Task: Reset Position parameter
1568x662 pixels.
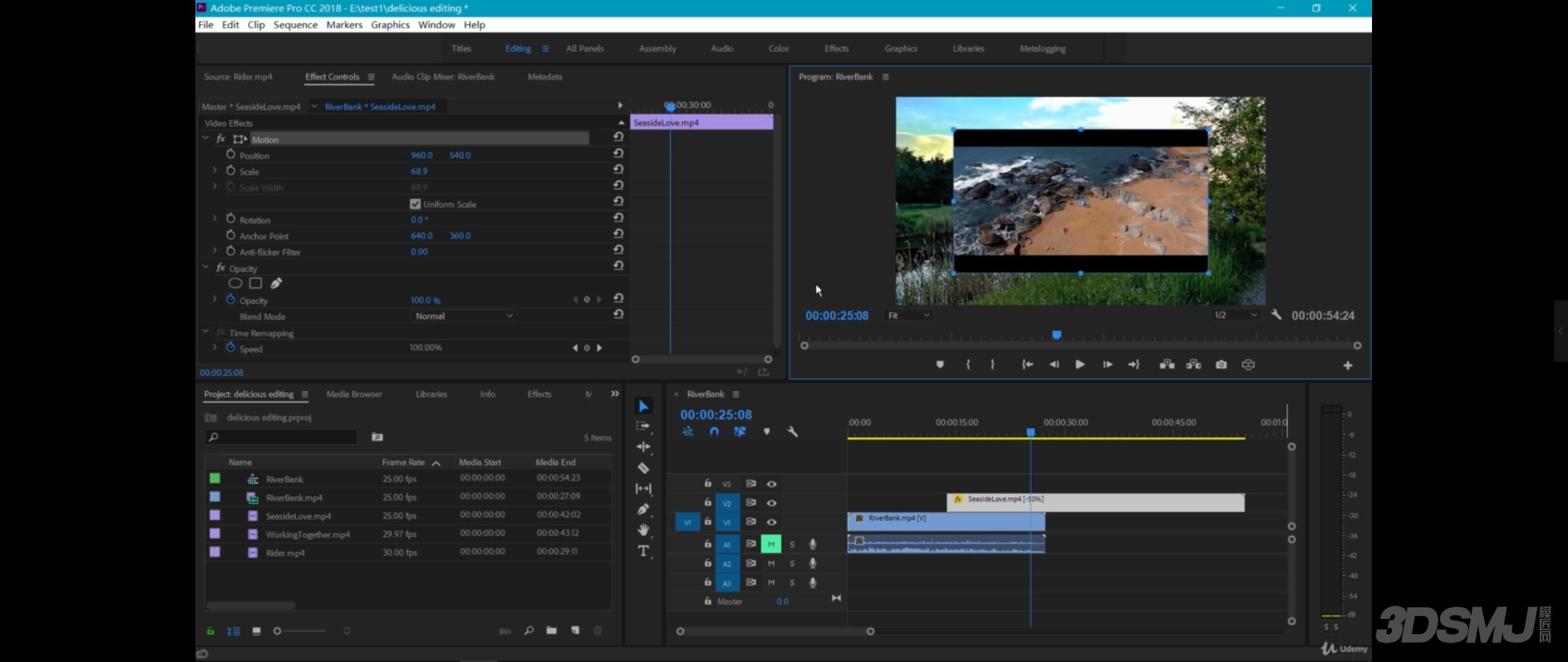Action: (x=619, y=153)
